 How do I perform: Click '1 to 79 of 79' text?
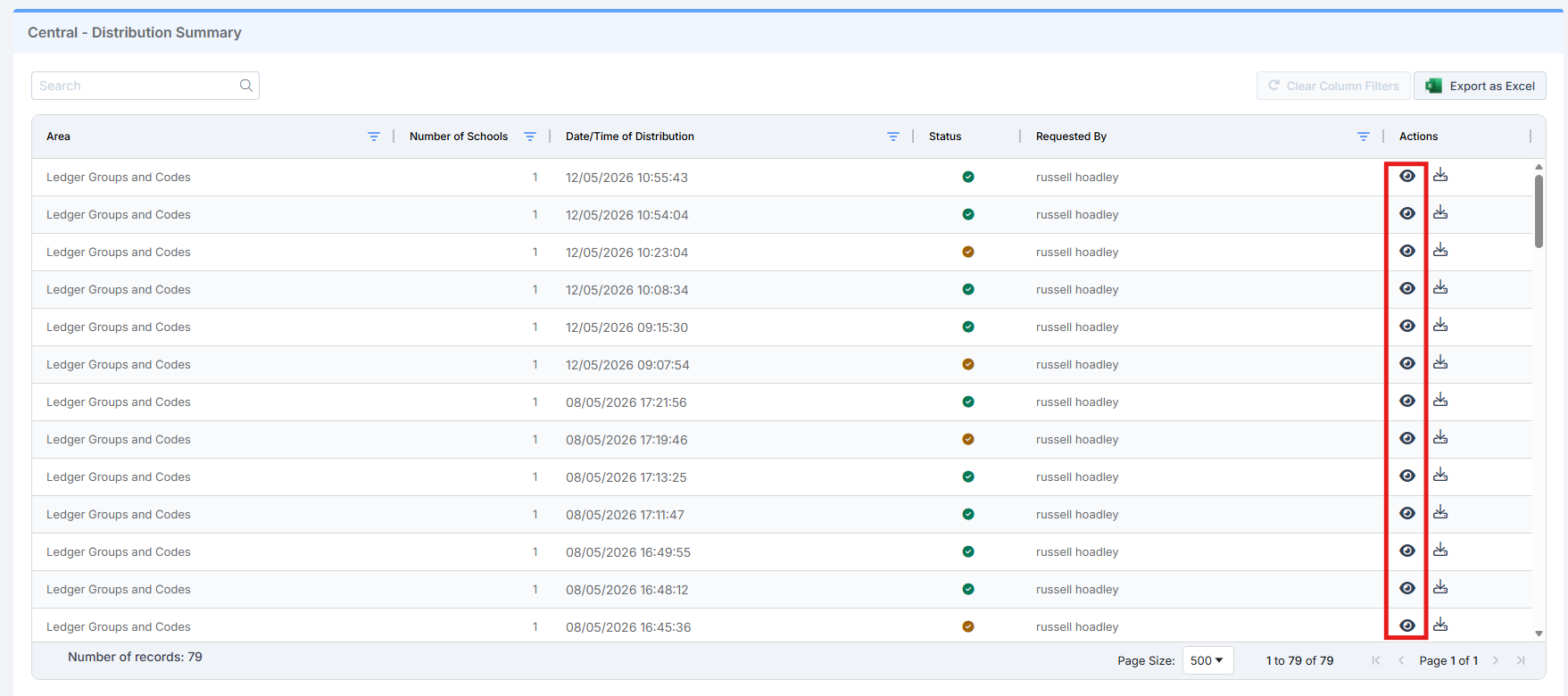coord(1299,660)
